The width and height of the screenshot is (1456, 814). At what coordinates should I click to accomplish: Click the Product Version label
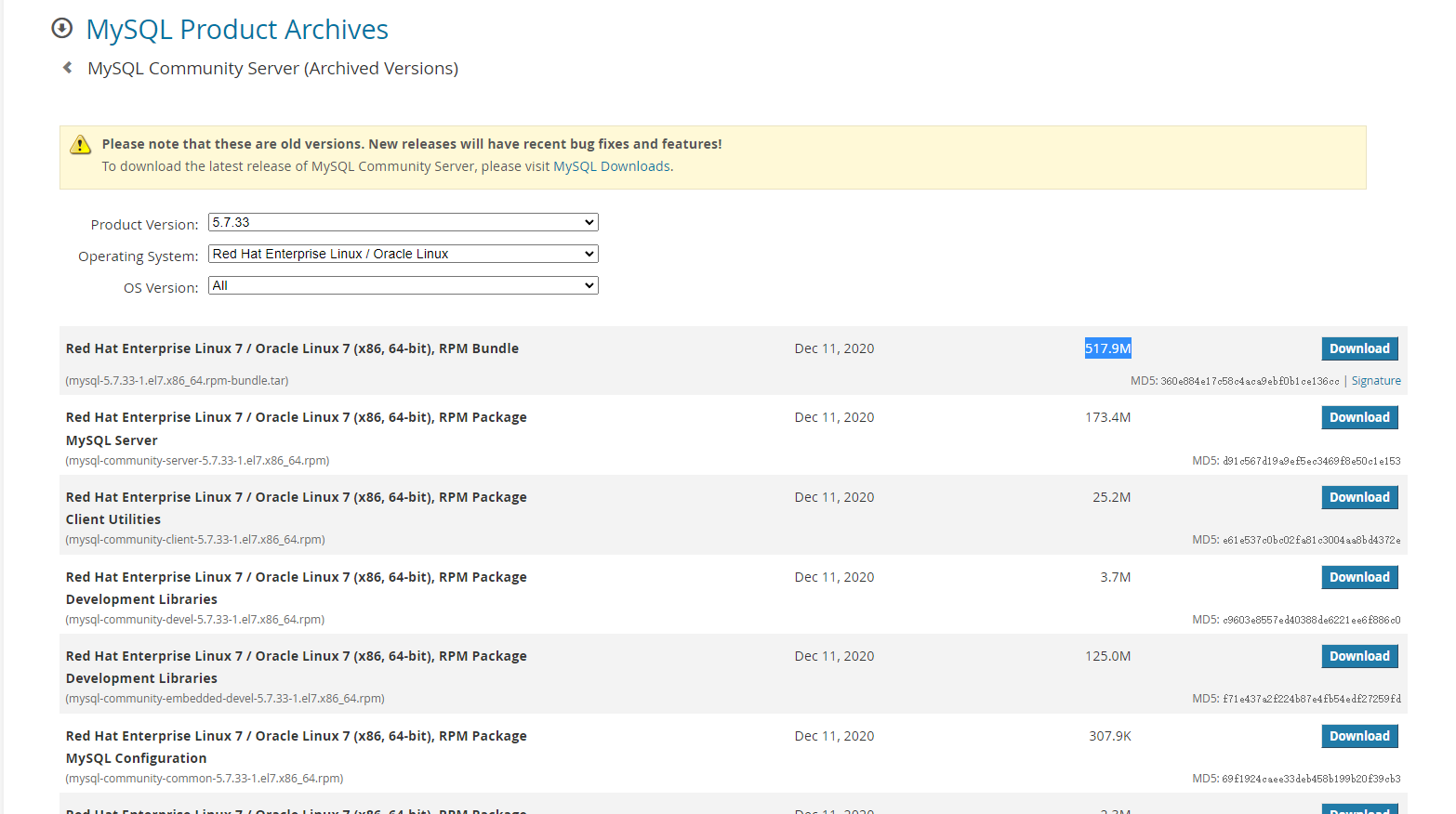[144, 225]
